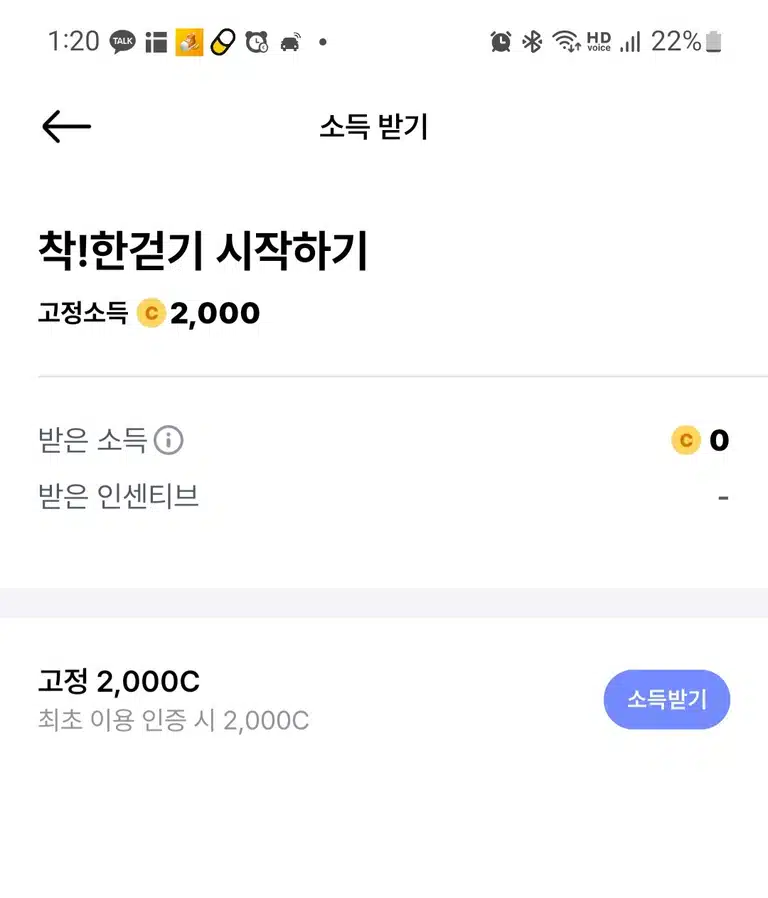Tap the orange app notification thumbnail
Viewport: 768px width, 898px height.
189,42
